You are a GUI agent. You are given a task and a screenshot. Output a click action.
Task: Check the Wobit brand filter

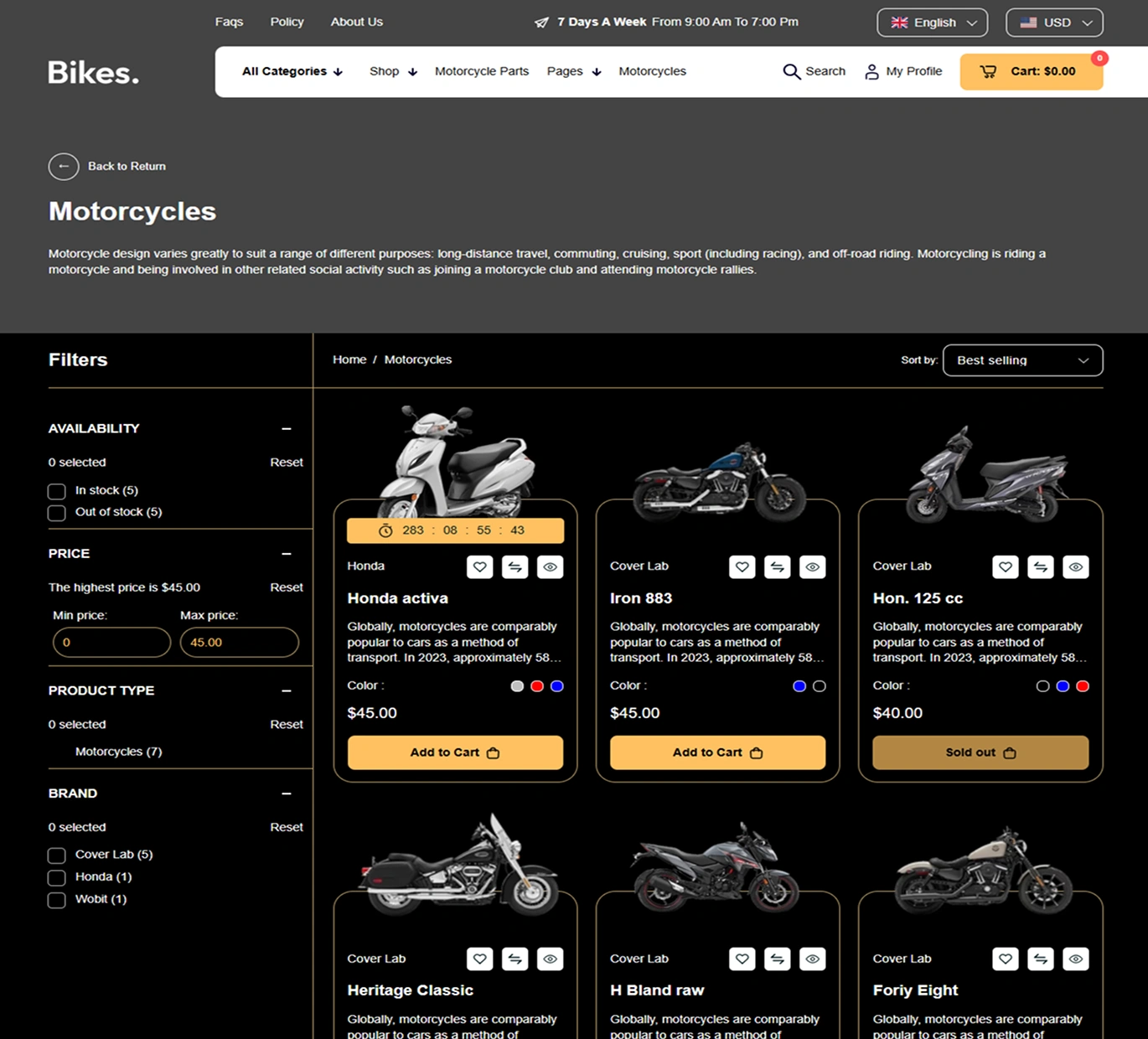[57, 900]
